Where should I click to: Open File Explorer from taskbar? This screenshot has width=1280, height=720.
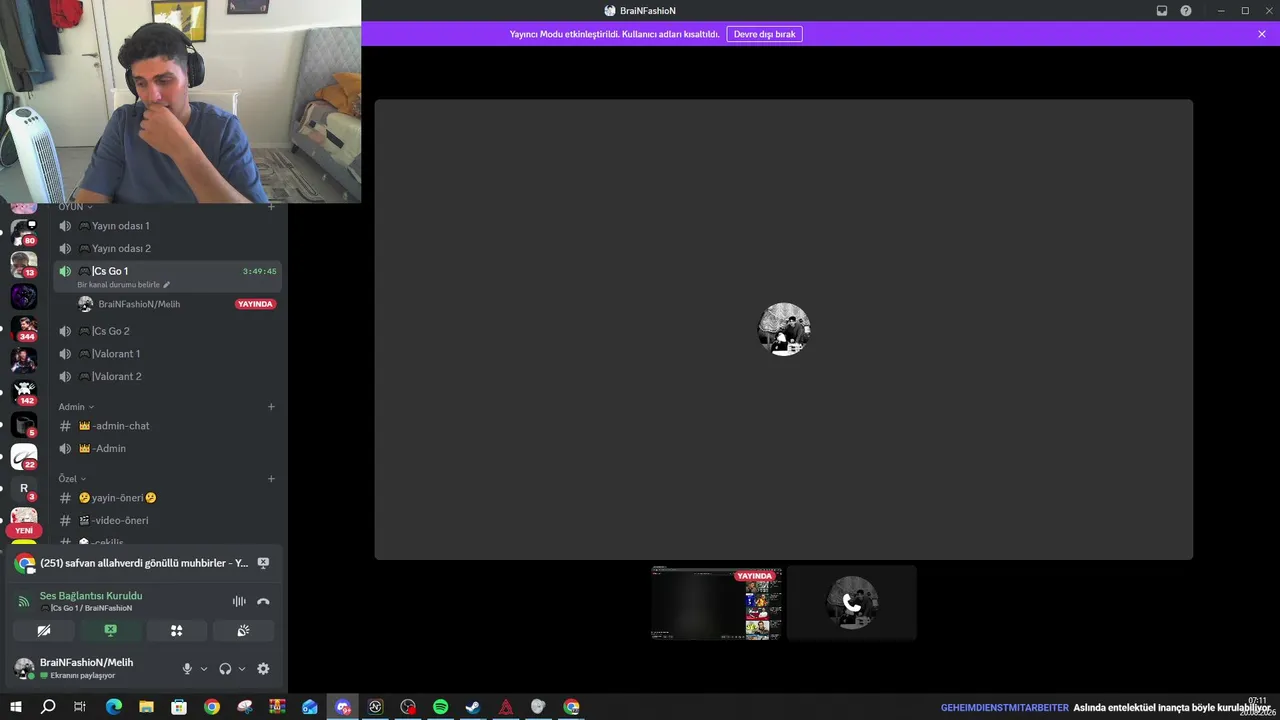(x=146, y=707)
